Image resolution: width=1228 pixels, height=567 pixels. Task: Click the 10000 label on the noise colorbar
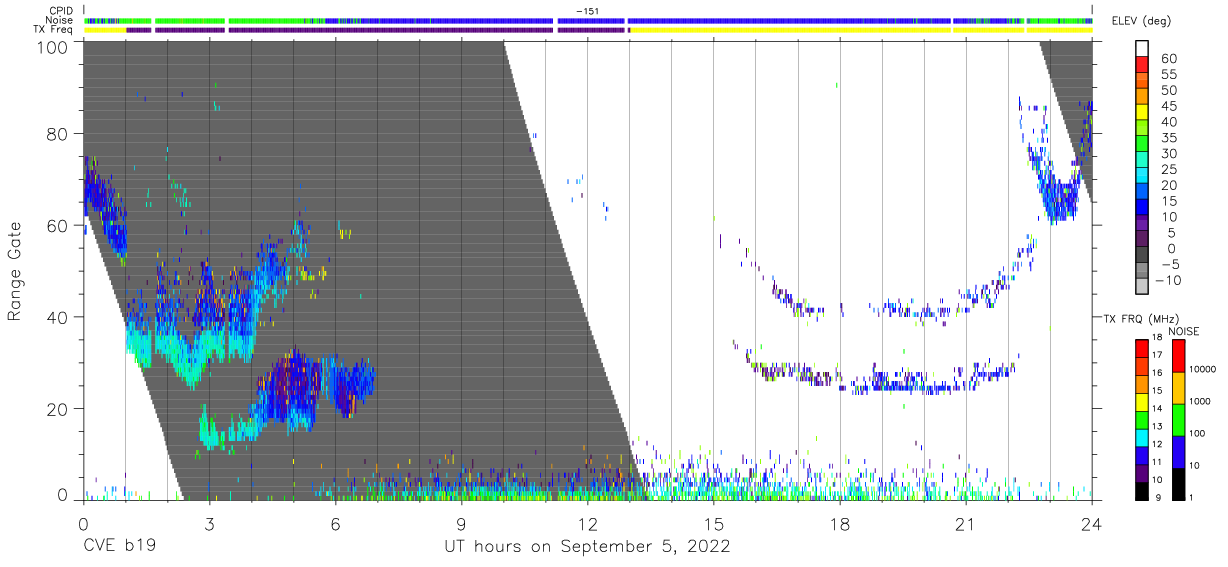(x=1203, y=370)
